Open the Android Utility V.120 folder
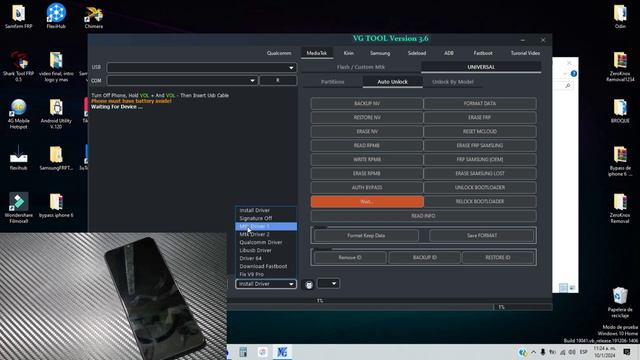Screen dimensions: 640x360 click(56, 113)
